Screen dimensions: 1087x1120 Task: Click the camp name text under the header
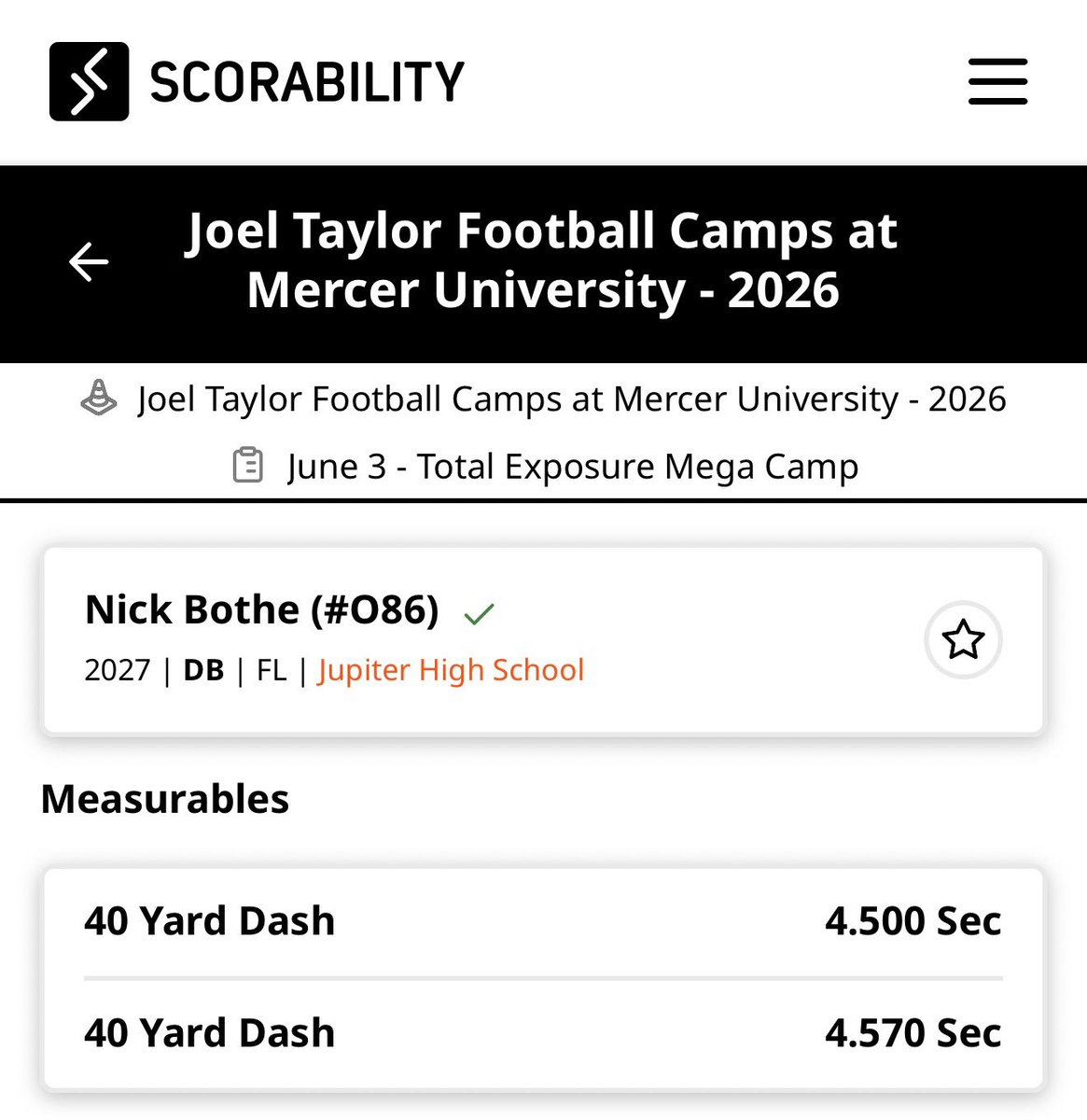click(572, 399)
